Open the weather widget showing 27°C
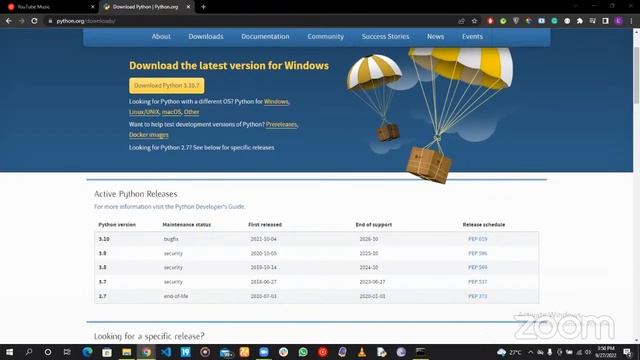The width and height of the screenshot is (640, 360). pos(509,352)
